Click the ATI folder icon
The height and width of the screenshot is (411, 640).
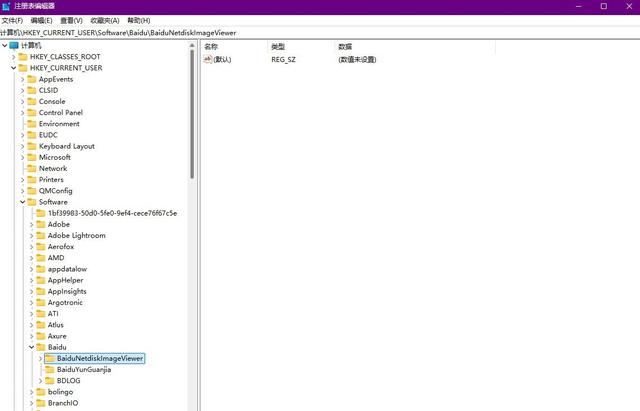click(41, 313)
